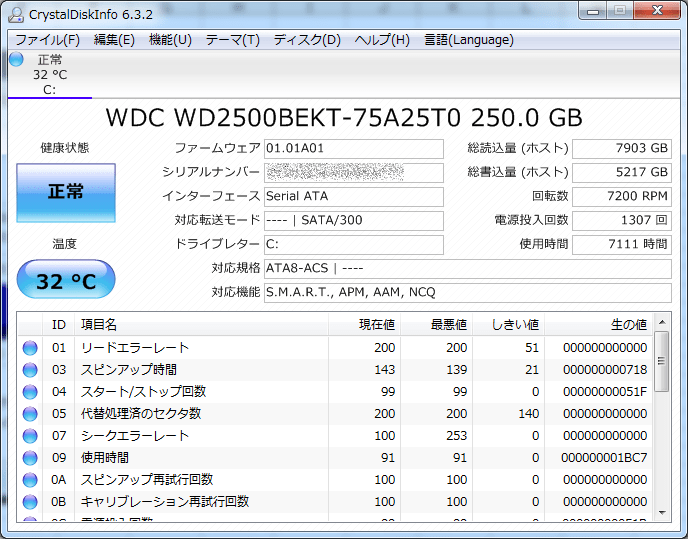The image size is (688, 539).
Task: Open the ファイル(F) menu
Action: 47,40
